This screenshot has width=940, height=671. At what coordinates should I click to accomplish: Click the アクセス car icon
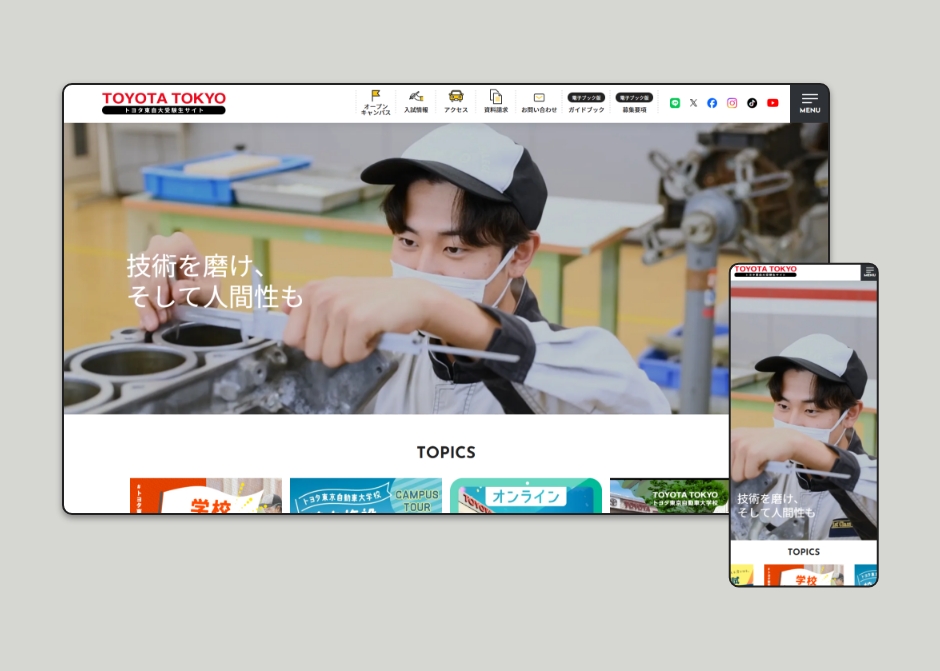click(455, 100)
